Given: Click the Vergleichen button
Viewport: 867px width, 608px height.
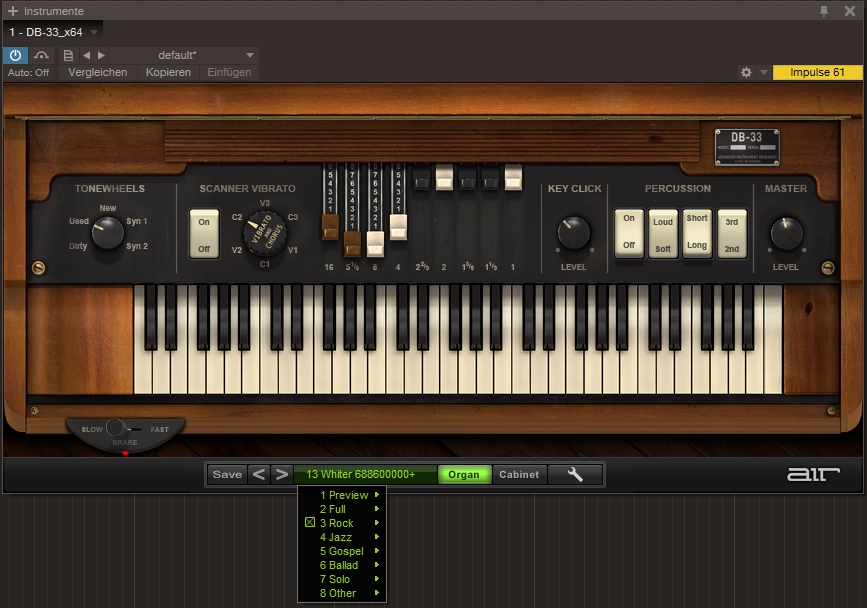Looking at the screenshot, I should click(x=97, y=72).
